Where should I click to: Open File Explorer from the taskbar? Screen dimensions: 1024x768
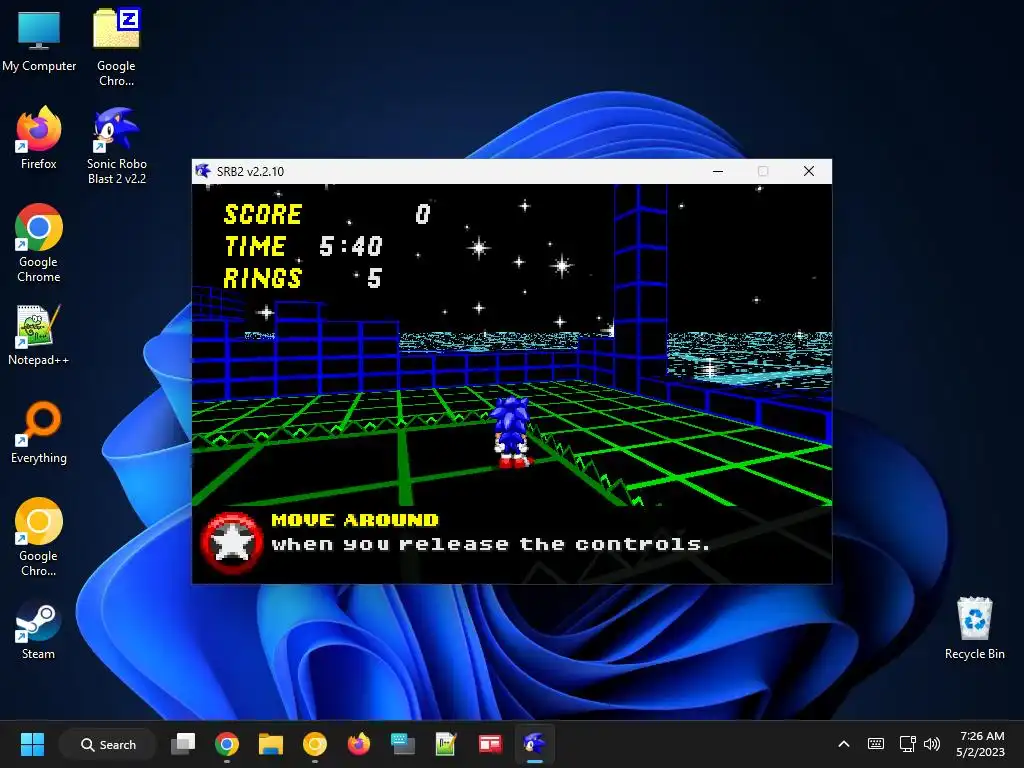click(270, 744)
